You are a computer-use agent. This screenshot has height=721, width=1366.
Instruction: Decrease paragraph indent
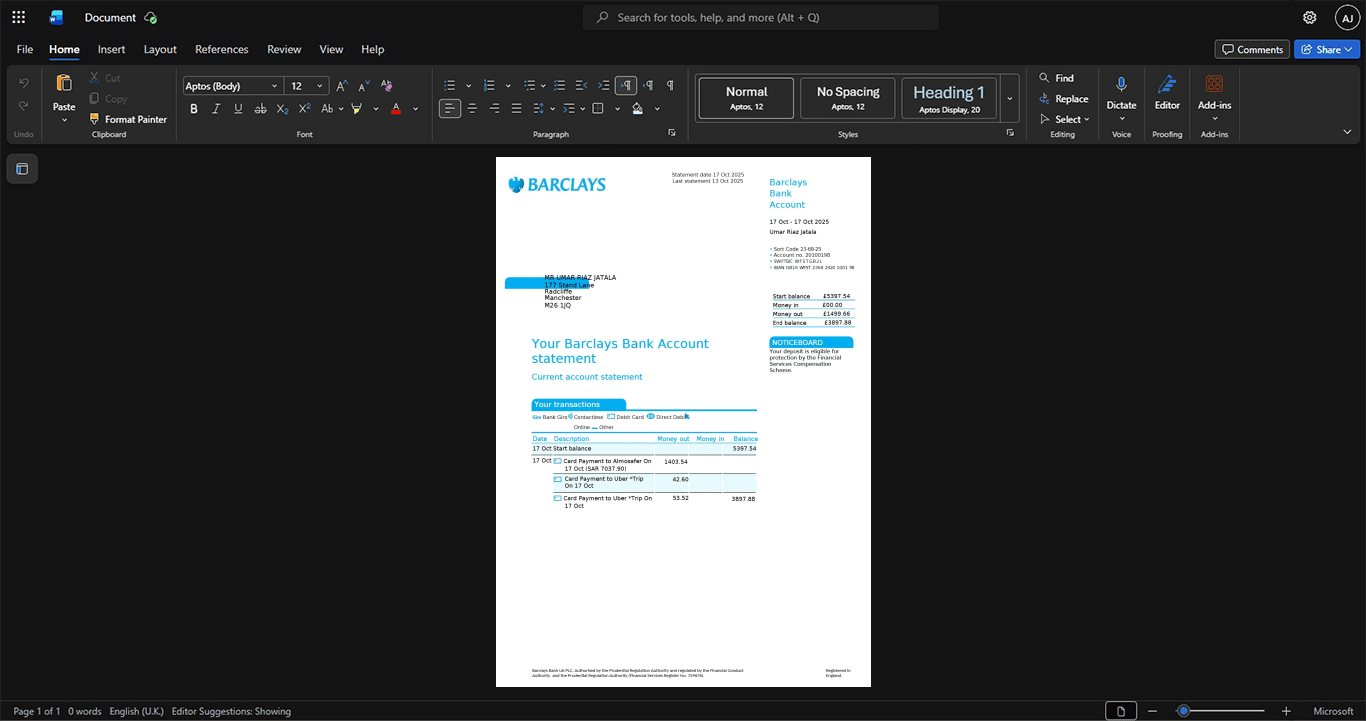(x=581, y=86)
